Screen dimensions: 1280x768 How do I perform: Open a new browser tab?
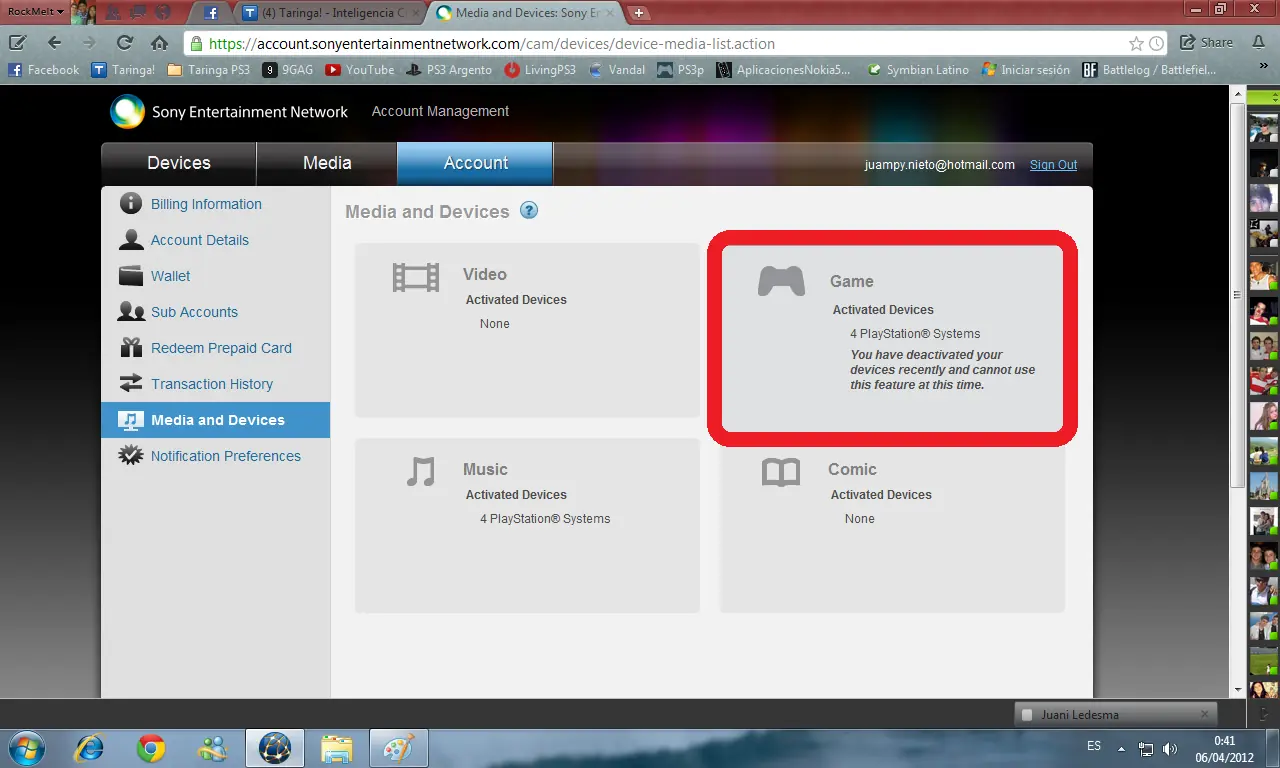click(639, 13)
